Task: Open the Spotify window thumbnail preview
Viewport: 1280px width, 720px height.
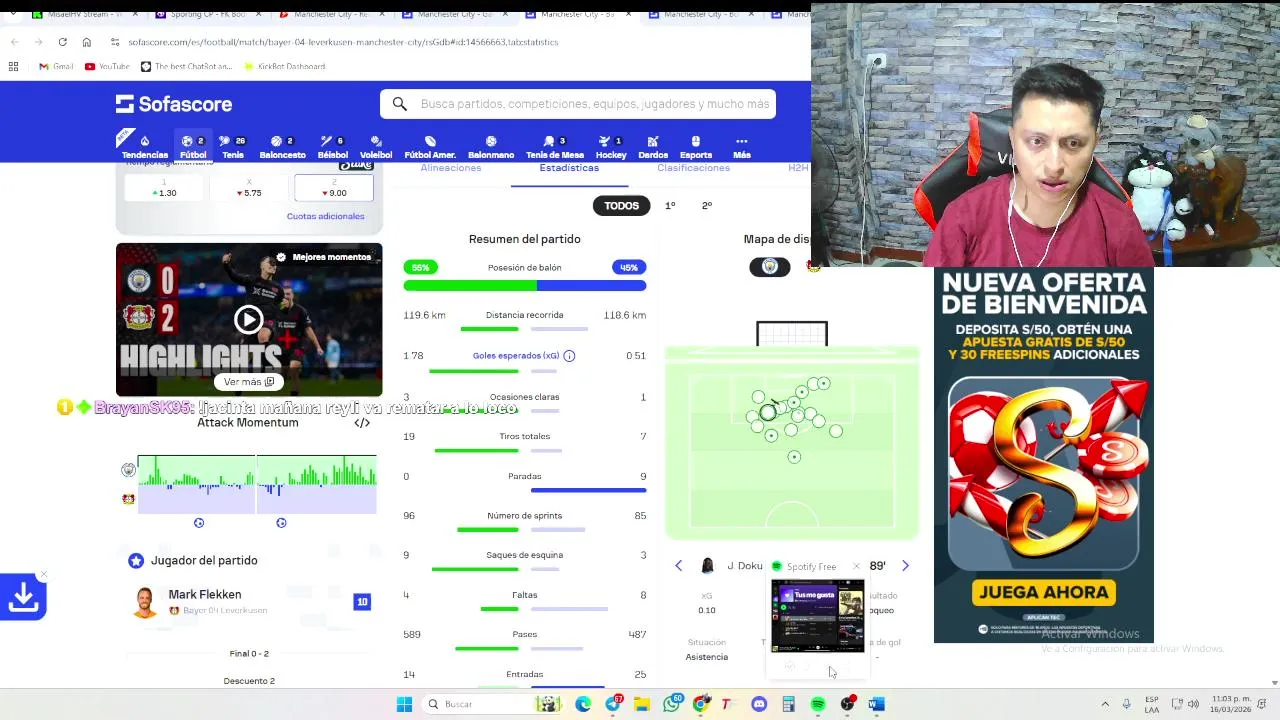Action: point(817,617)
